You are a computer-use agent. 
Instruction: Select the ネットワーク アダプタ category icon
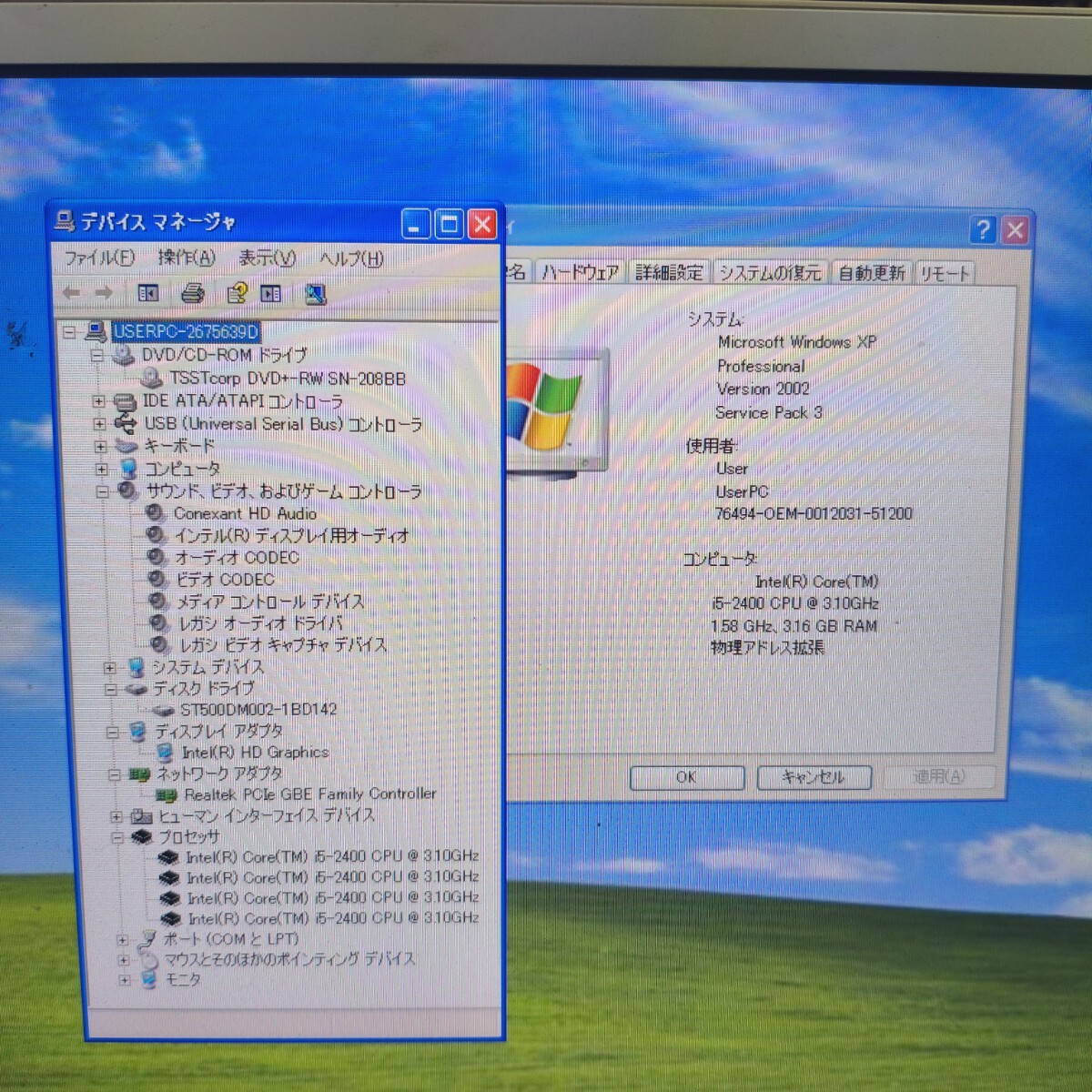[139, 774]
